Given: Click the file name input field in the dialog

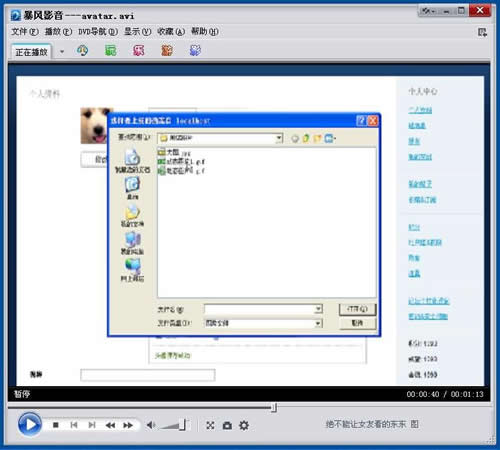Looking at the screenshot, I should tap(260, 309).
